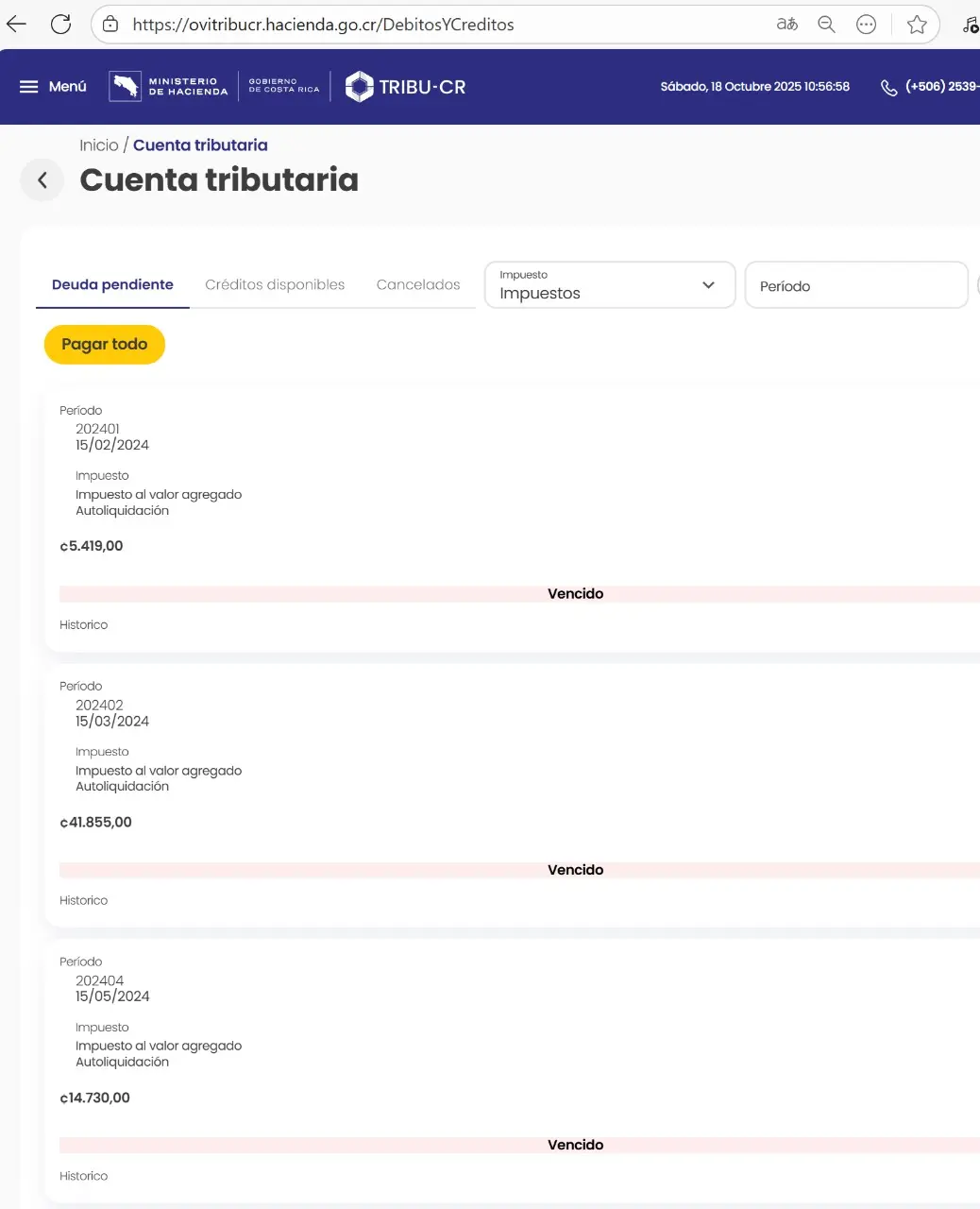Click the Ministerio de Hacienda logo
The width and height of the screenshot is (980, 1209).
169,87
